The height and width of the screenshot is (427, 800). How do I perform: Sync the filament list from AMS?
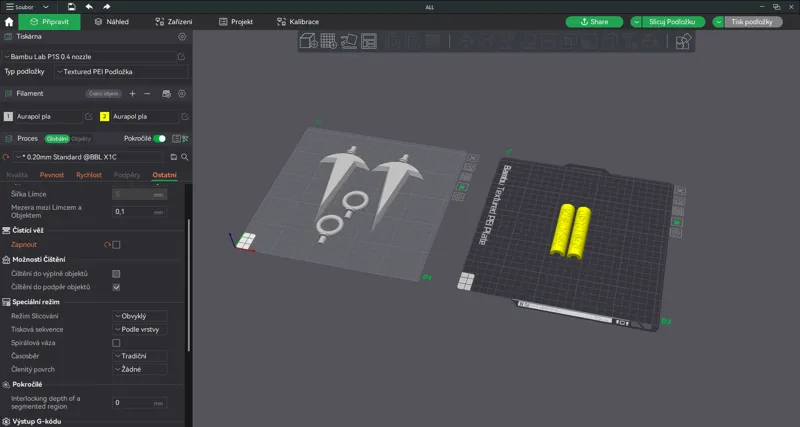(x=166, y=94)
